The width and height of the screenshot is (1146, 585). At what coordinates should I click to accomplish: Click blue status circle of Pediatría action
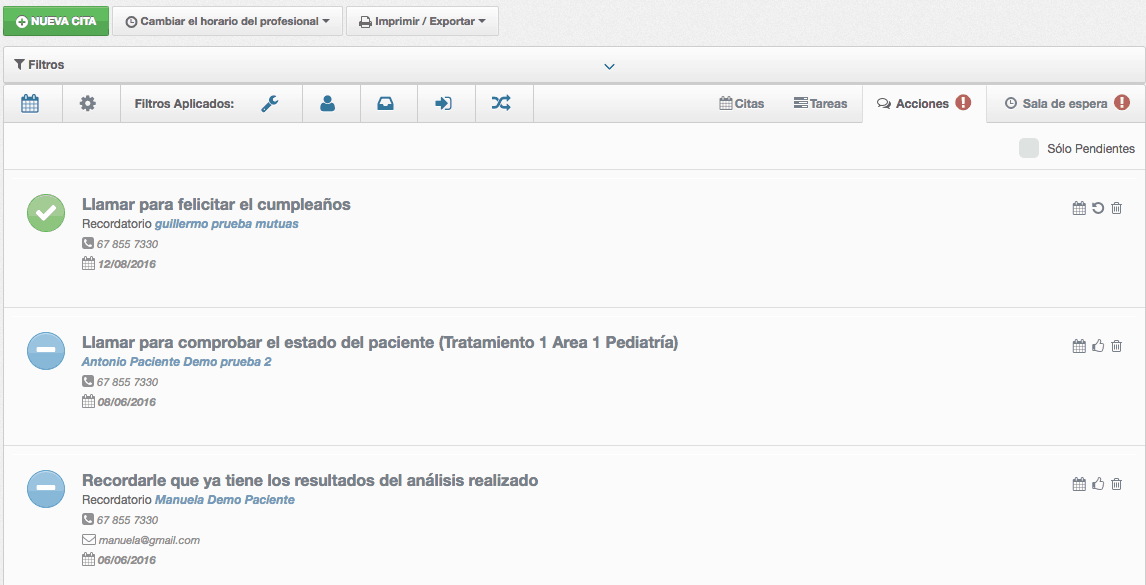point(46,351)
